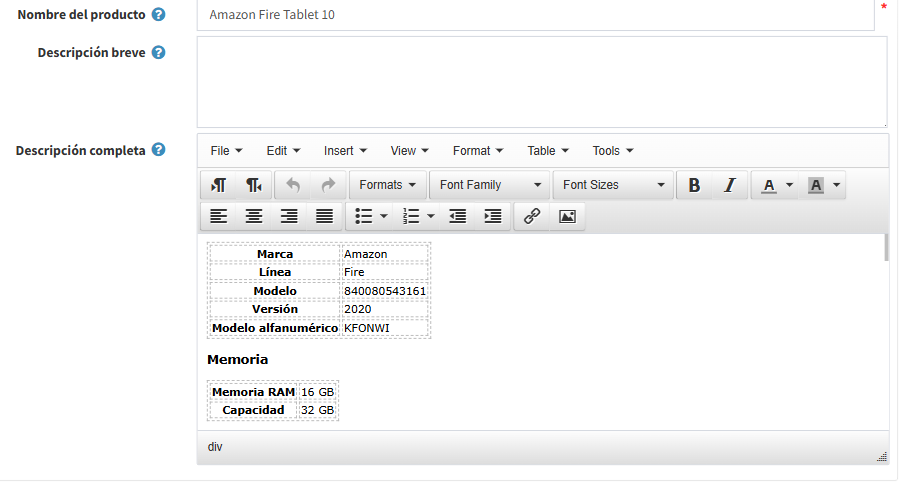
Task: Open the Tools menu
Action: 612,151
